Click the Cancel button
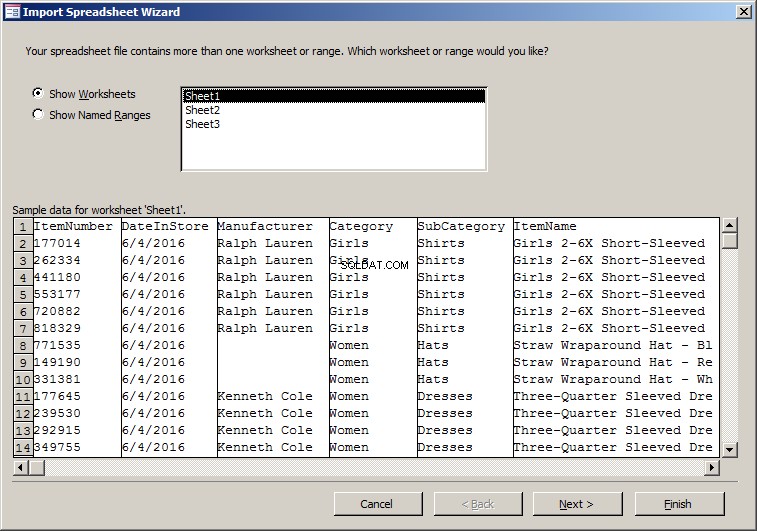This screenshot has height=531, width=757. [x=378, y=504]
